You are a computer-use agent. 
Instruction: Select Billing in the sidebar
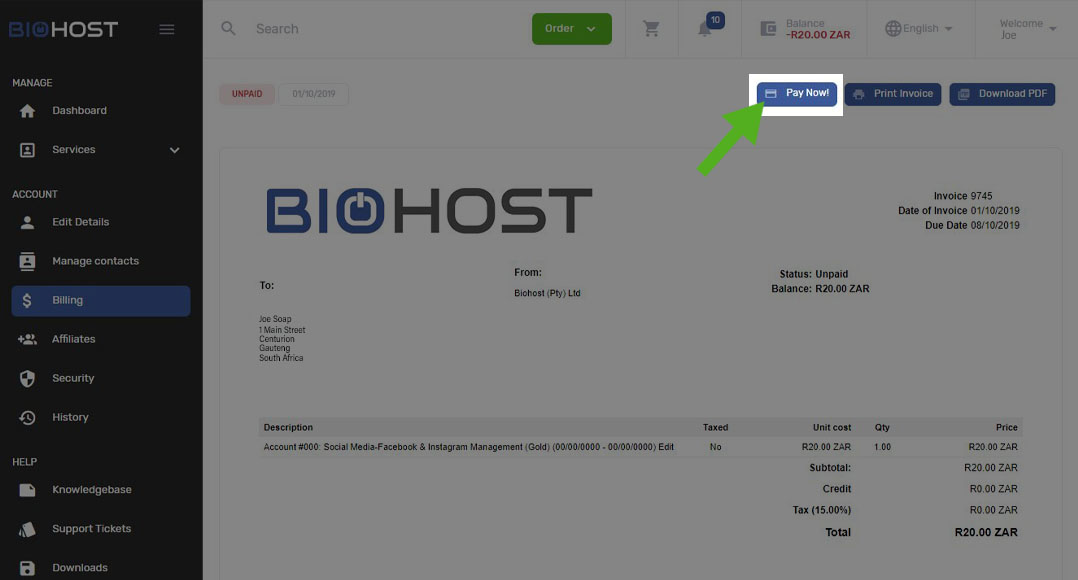[100, 300]
